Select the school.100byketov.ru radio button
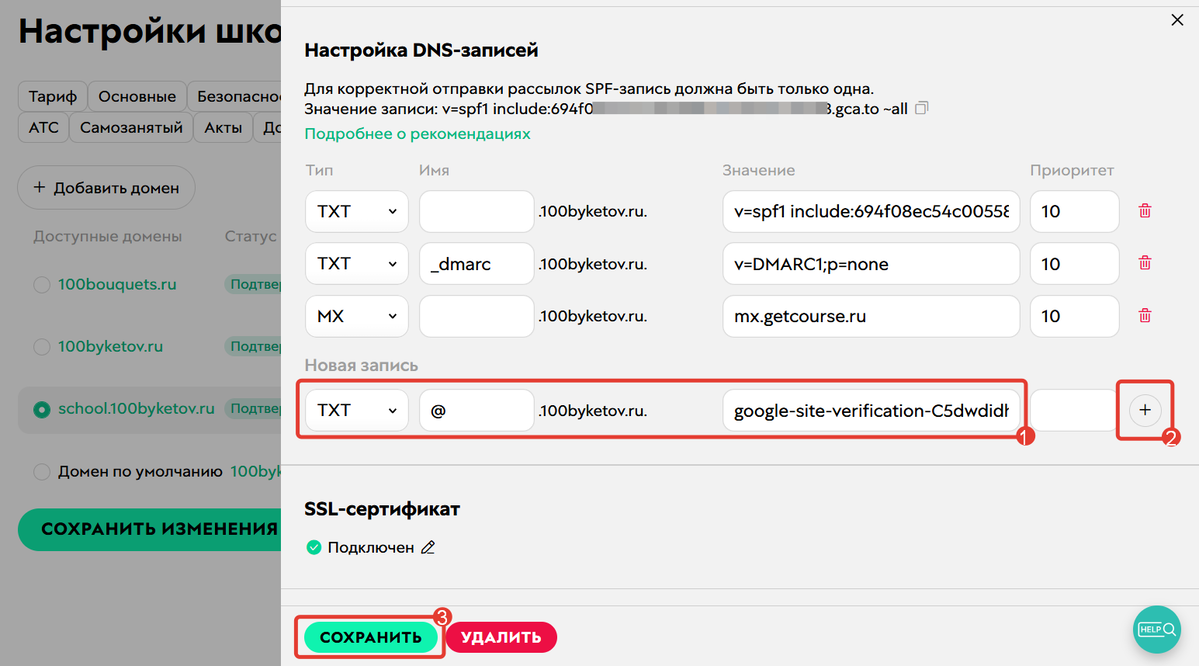 tap(41, 409)
